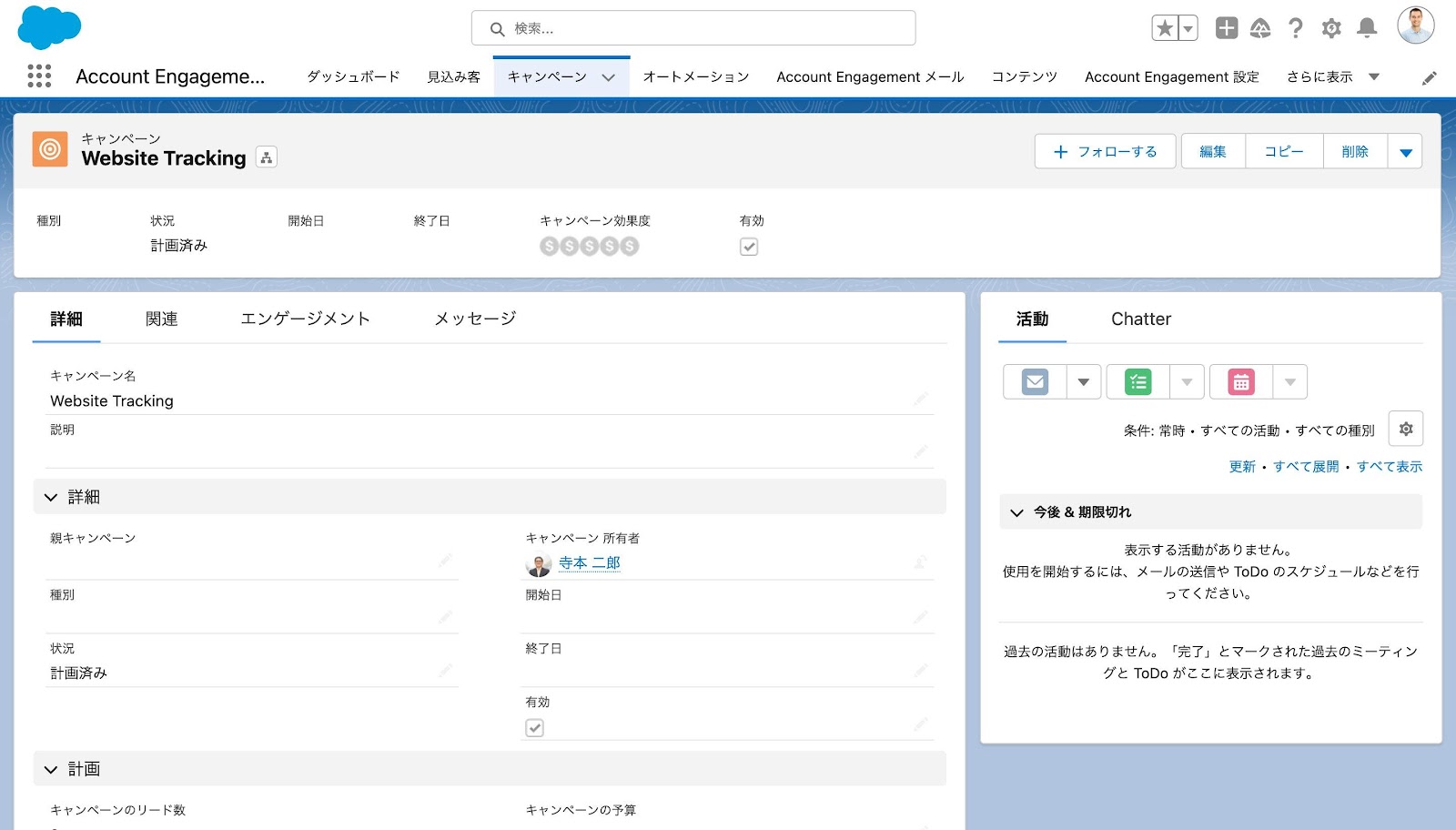
Task: Open the activity timeline settings gear
Action: click(1406, 429)
